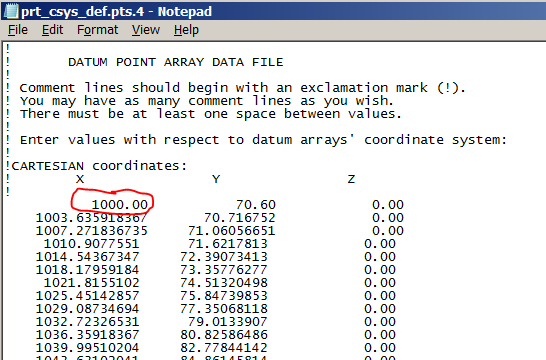
Task: Click the Y value 74.51320498
Action: (x=224, y=283)
